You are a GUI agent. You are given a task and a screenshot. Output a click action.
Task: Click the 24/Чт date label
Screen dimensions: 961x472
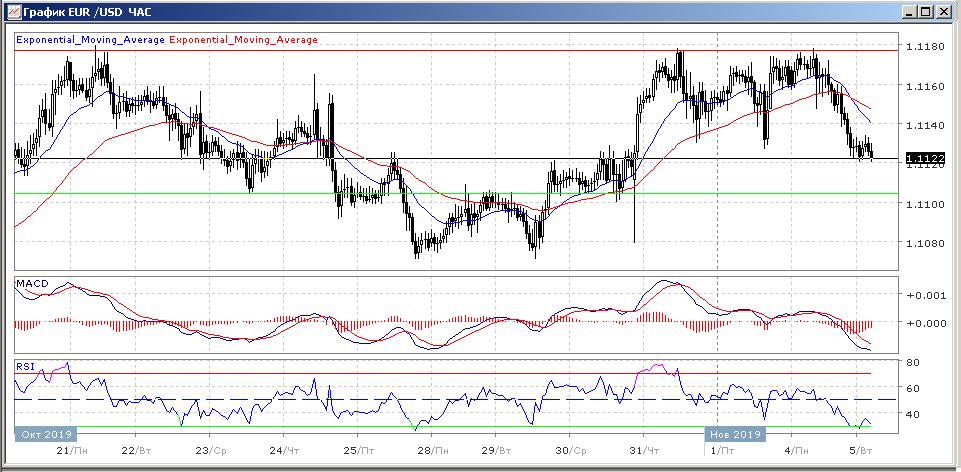(286, 451)
